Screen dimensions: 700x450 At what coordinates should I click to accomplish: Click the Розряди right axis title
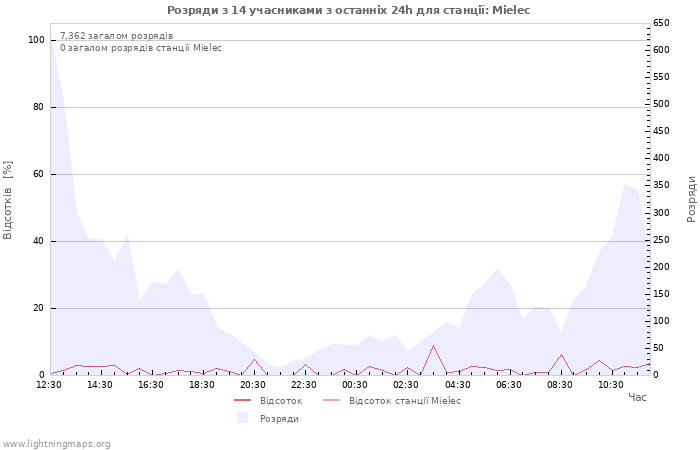[691, 199]
